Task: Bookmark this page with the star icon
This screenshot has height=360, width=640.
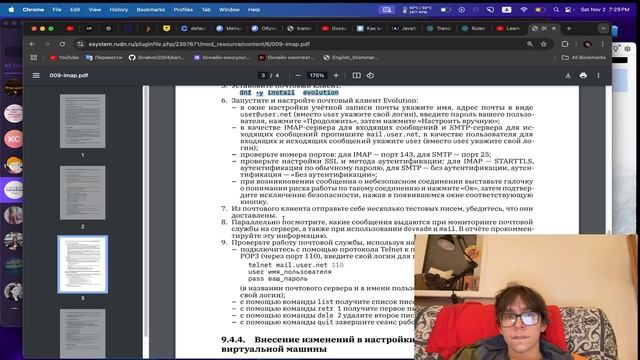Action: (x=544, y=44)
